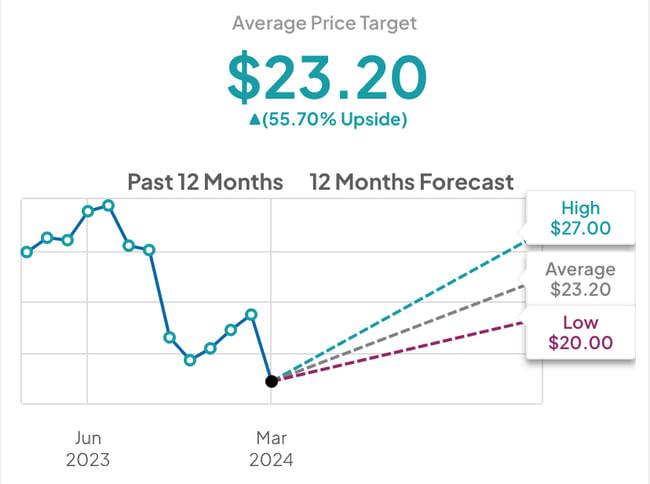Image resolution: width=650 pixels, height=484 pixels.
Task: Click the teal dashed high forecast line
Action: pyautogui.click(x=400, y=309)
